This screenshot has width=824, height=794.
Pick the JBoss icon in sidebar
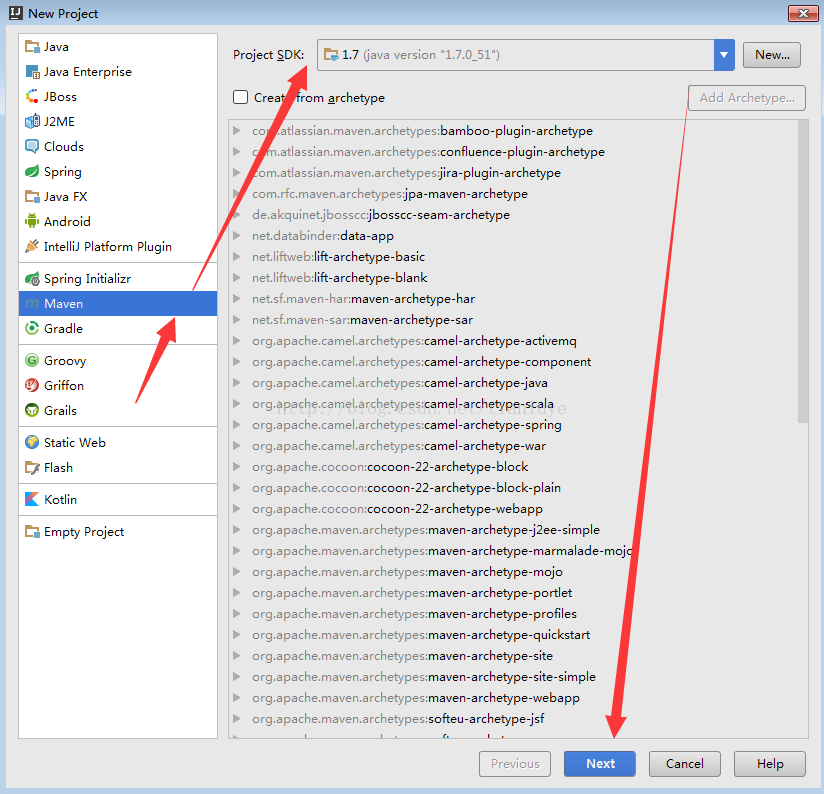[32, 97]
